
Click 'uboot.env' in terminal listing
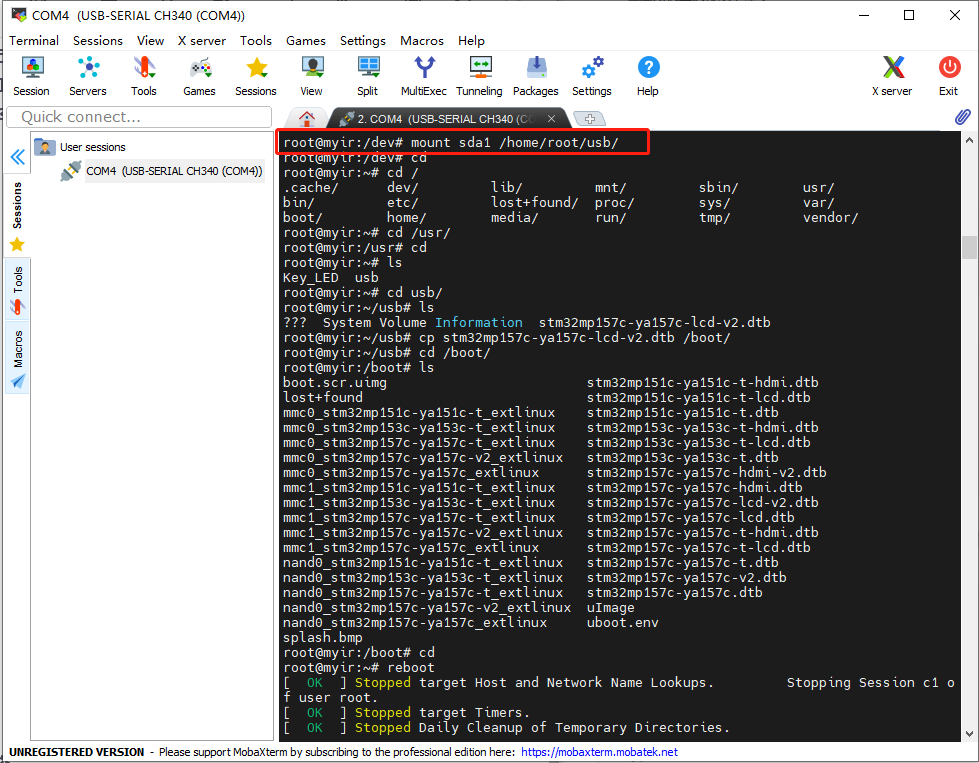pos(622,623)
